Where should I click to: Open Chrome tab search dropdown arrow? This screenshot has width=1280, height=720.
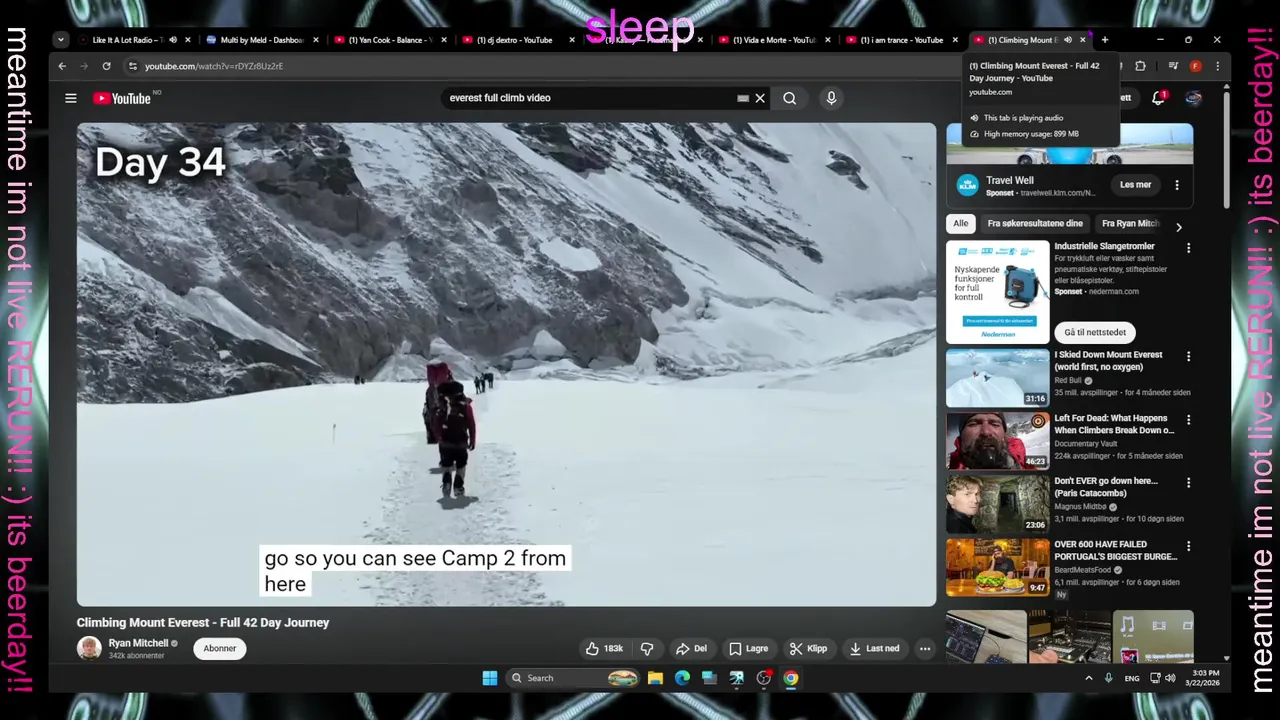pyautogui.click(x=61, y=40)
